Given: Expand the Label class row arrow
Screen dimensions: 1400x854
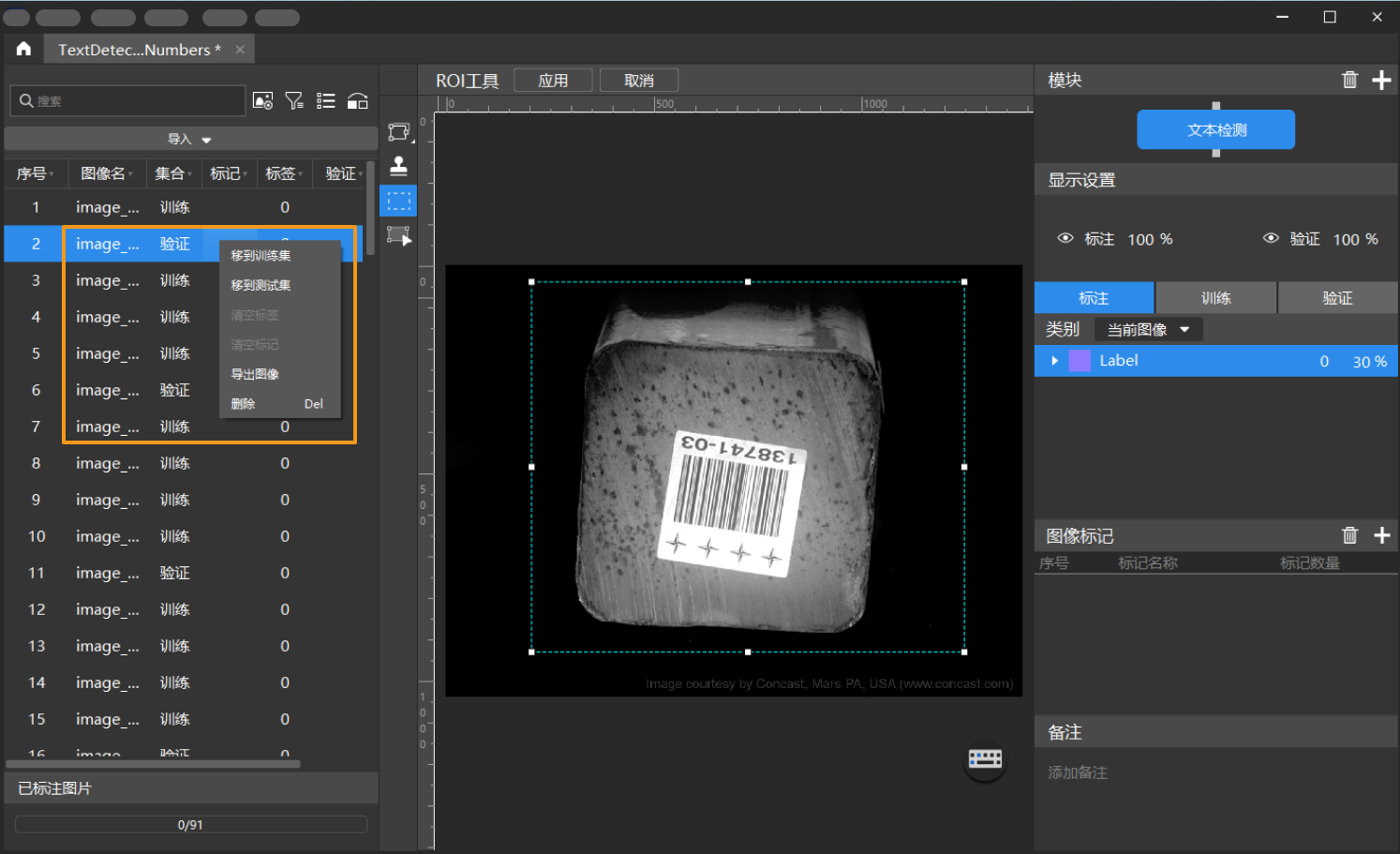Looking at the screenshot, I should 1054,361.
